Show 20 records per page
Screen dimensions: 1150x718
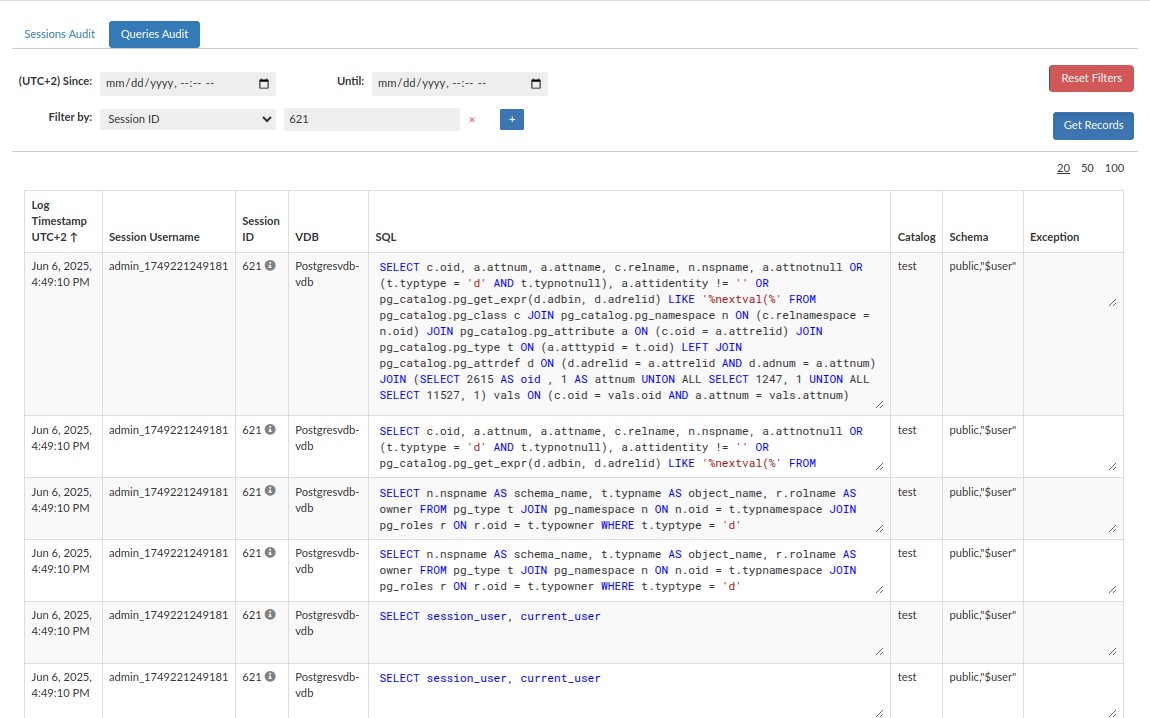click(x=1063, y=168)
